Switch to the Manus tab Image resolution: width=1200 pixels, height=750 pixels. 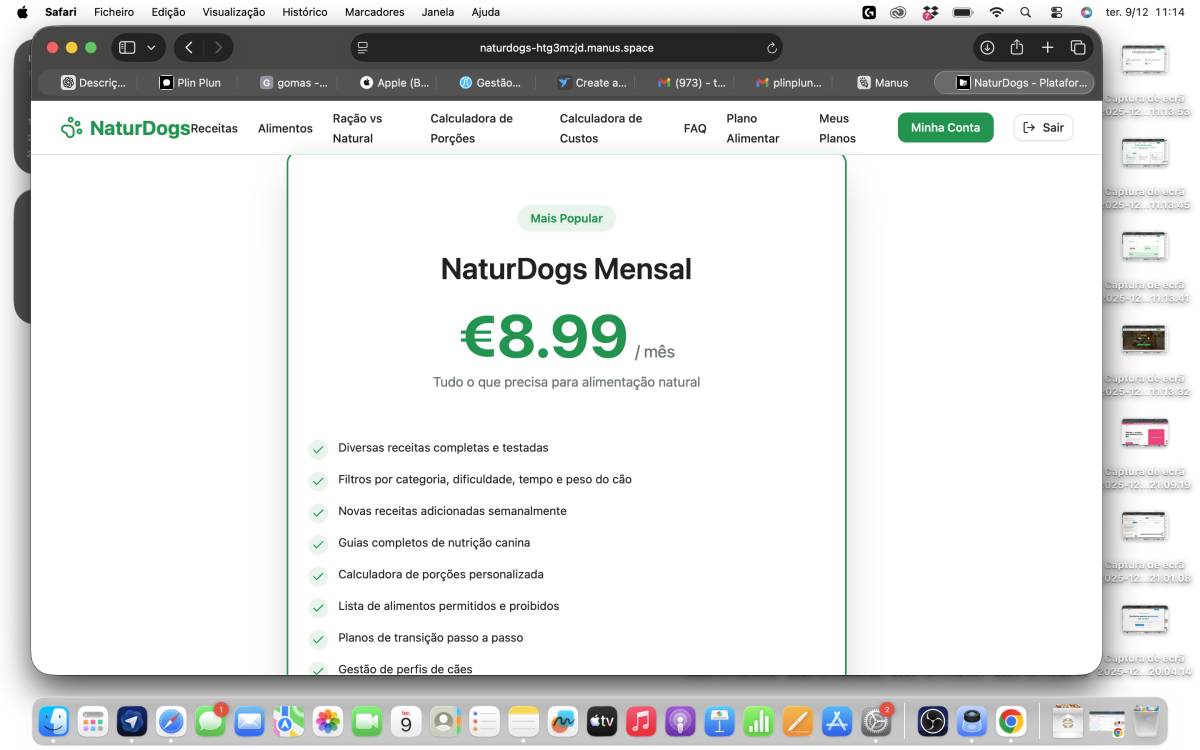(882, 83)
